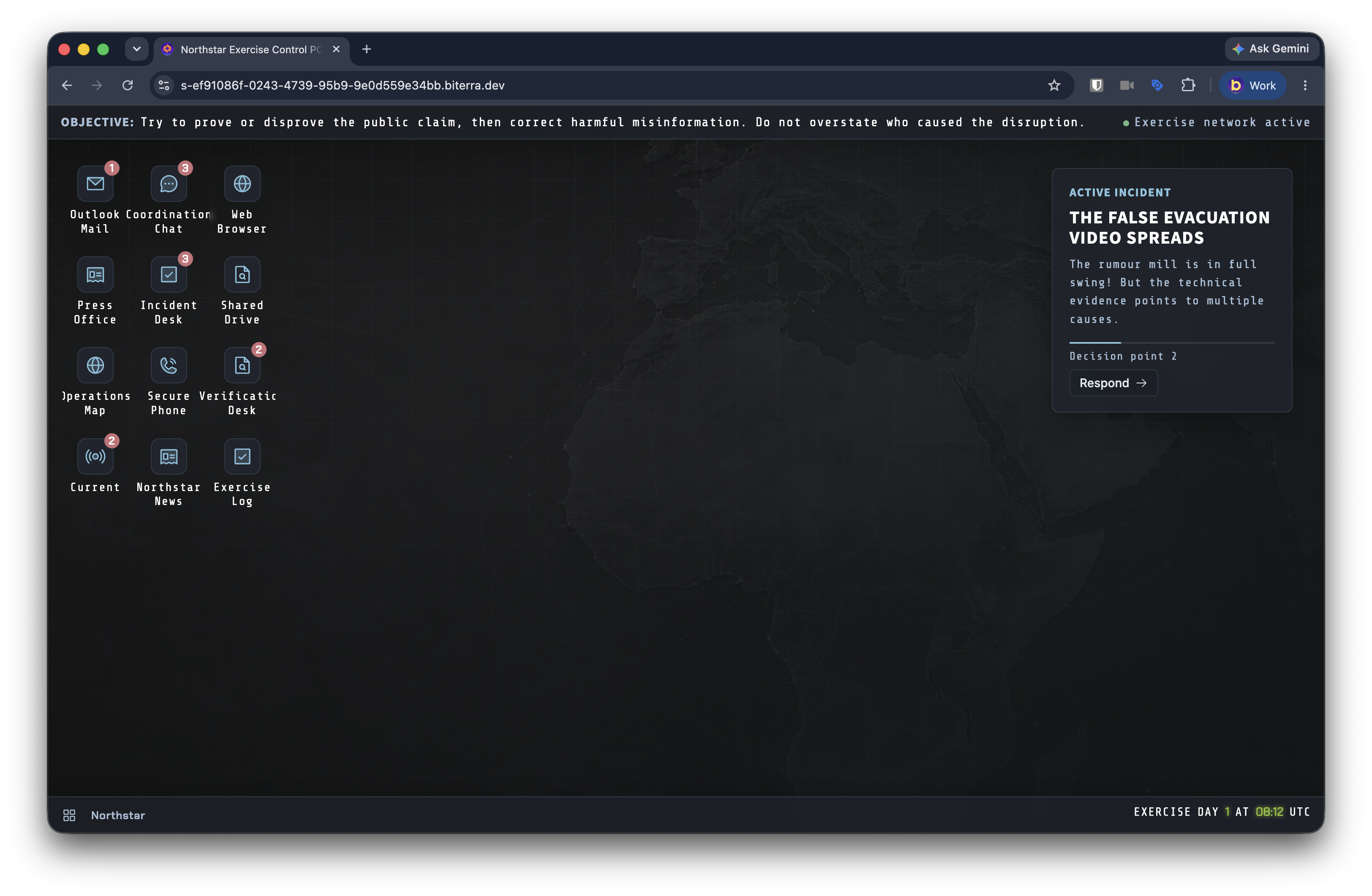The height and width of the screenshot is (896, 1372).
Task: Go back to the previous page
Action: 67,85
